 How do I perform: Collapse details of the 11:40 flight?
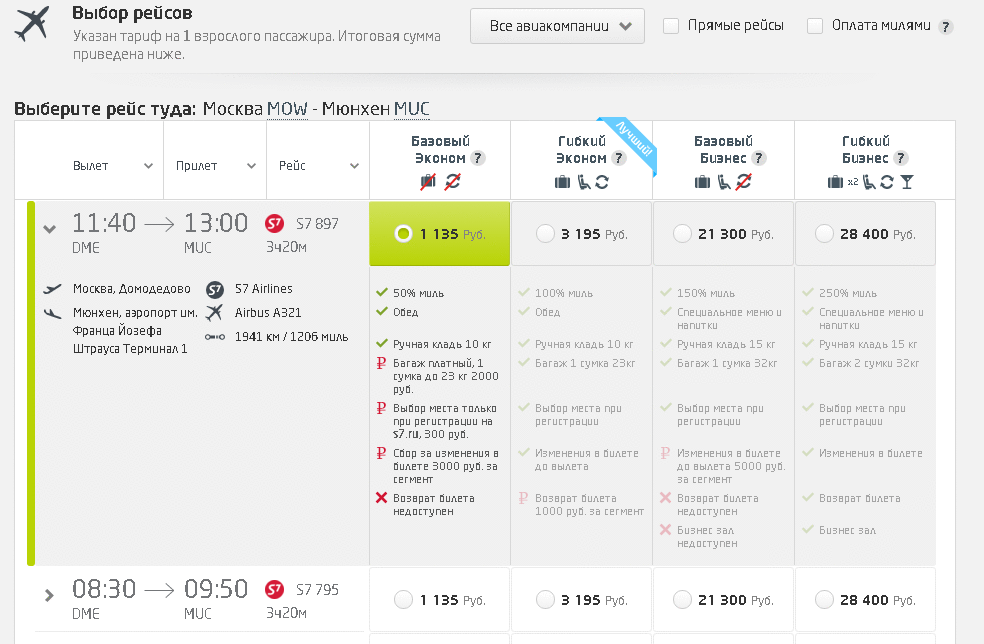tap(50, 229)
